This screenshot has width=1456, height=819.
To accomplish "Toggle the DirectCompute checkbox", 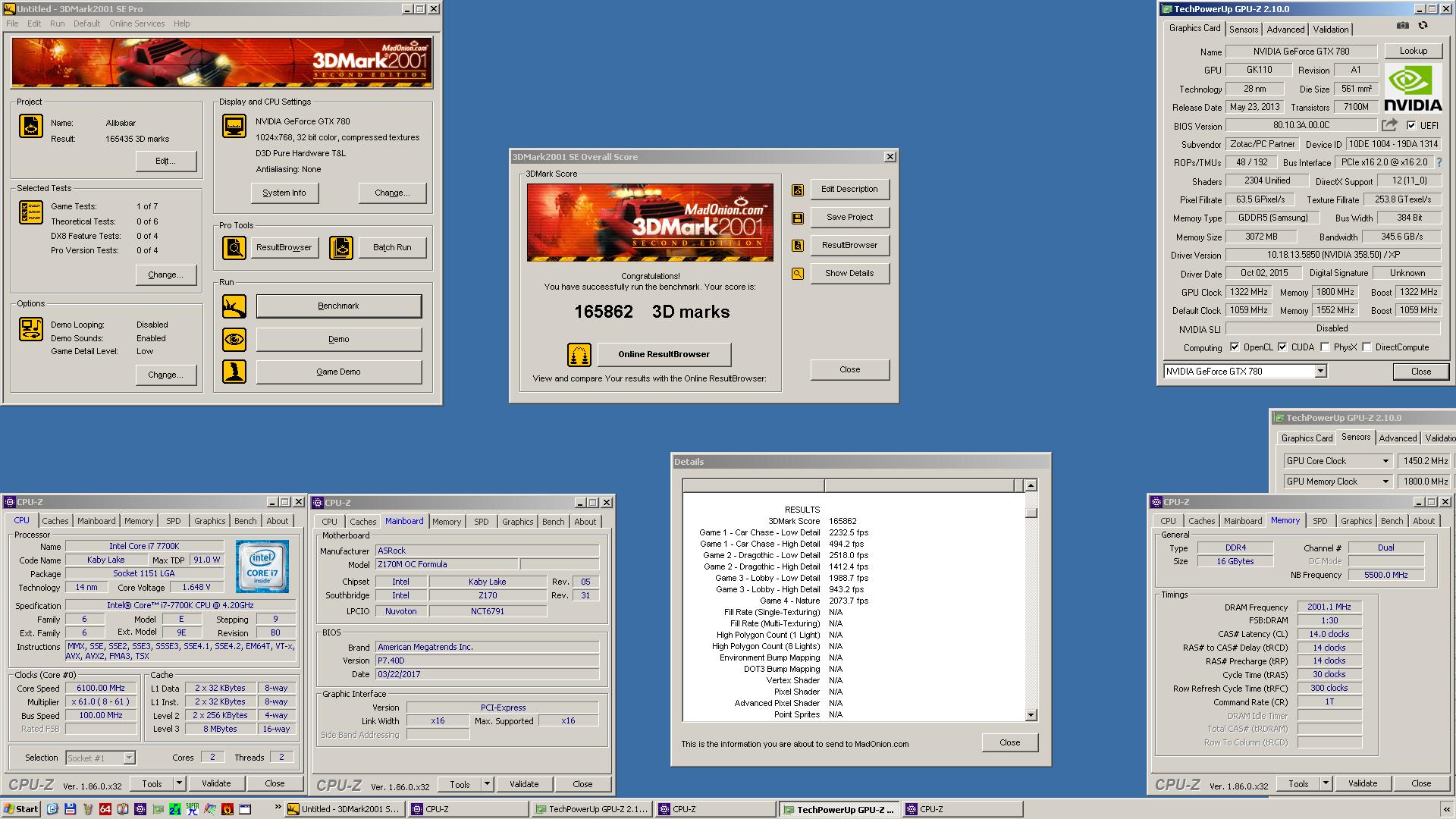I will [1367, 347].
